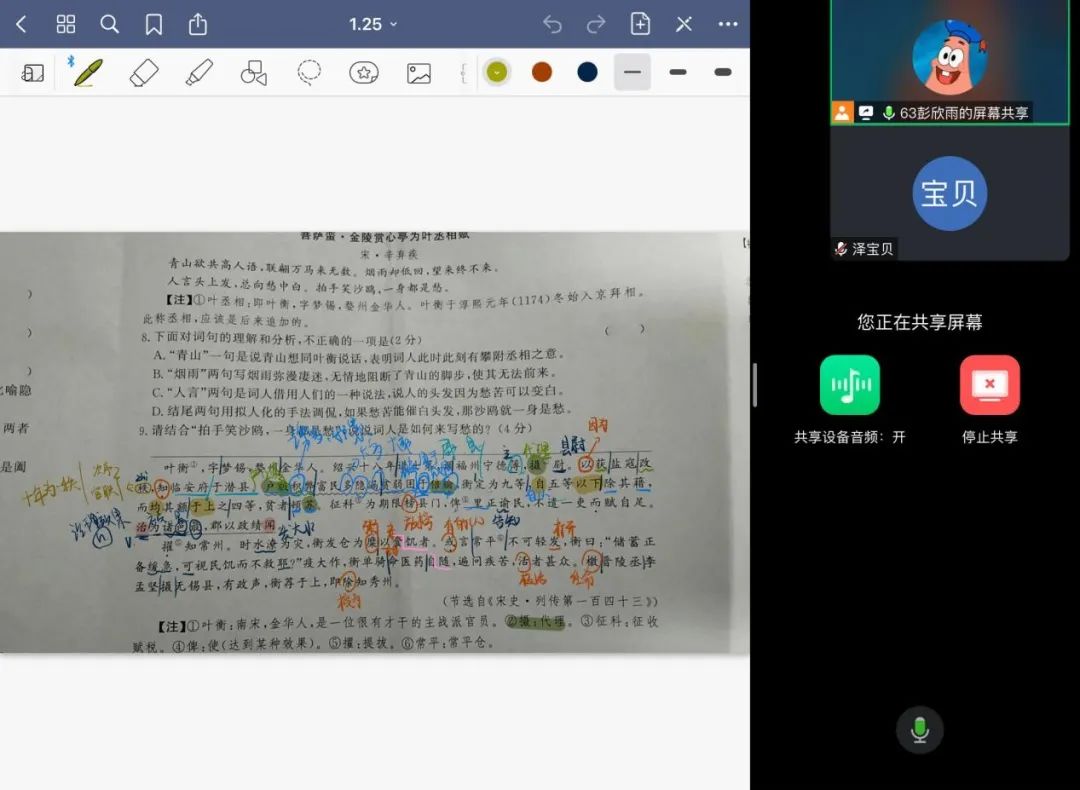This screenshot has width=1080, height=790.
Task: Open the Elements sticker tool
Action: [x=364, y=72]
